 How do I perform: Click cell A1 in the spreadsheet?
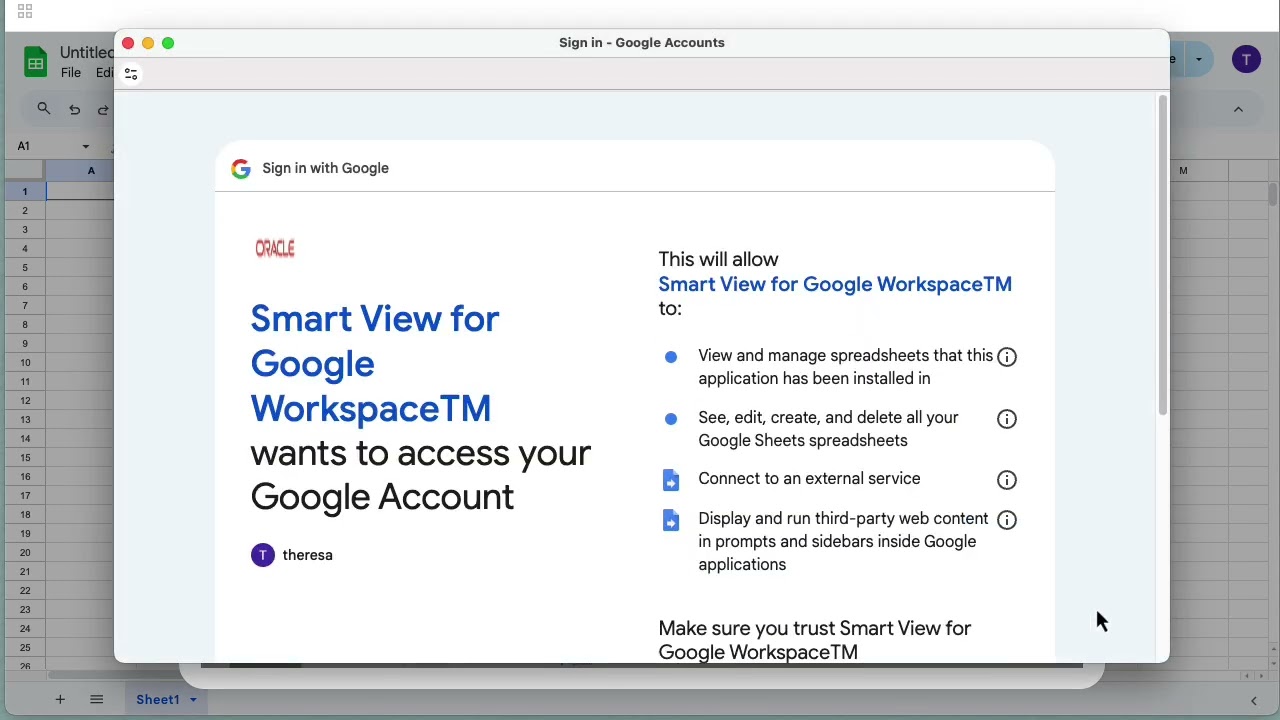click(x=80, y=191)
